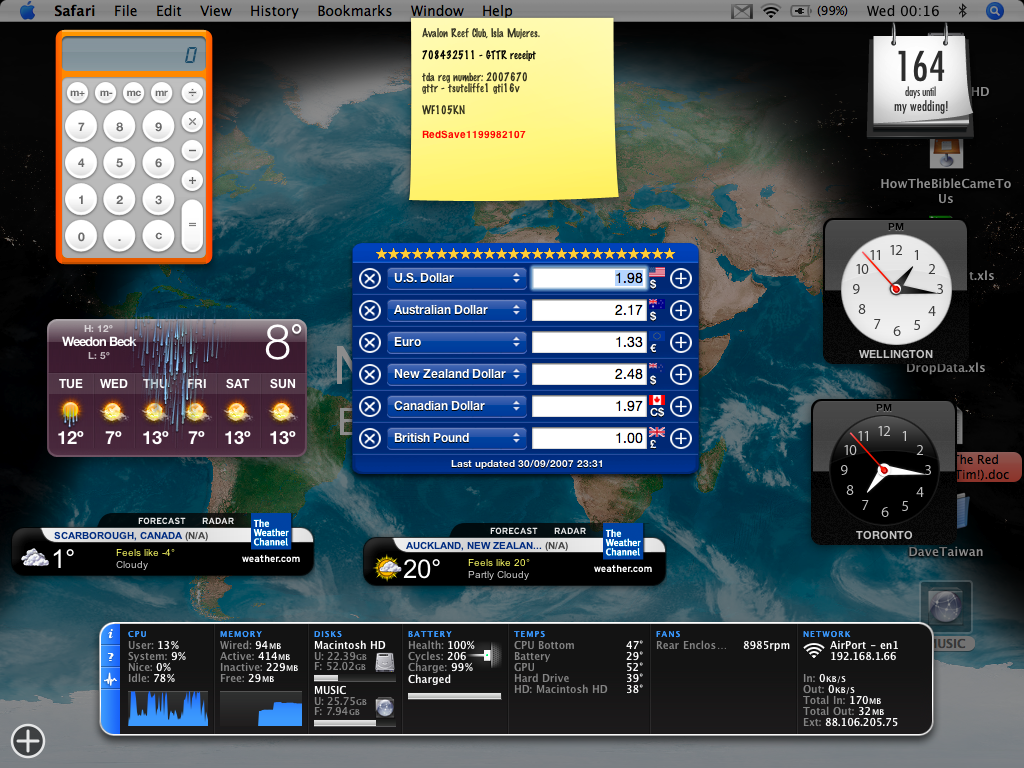The width and height of the screenshot is (1024, 768).
Task: Add a row after U.S. Dollar
Action: point(680,278)
